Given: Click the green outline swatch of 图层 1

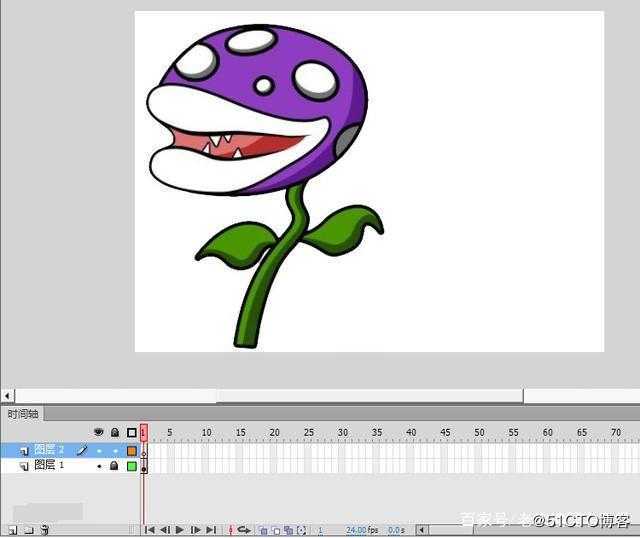Looking at the screenshot, I should [131, 466].
